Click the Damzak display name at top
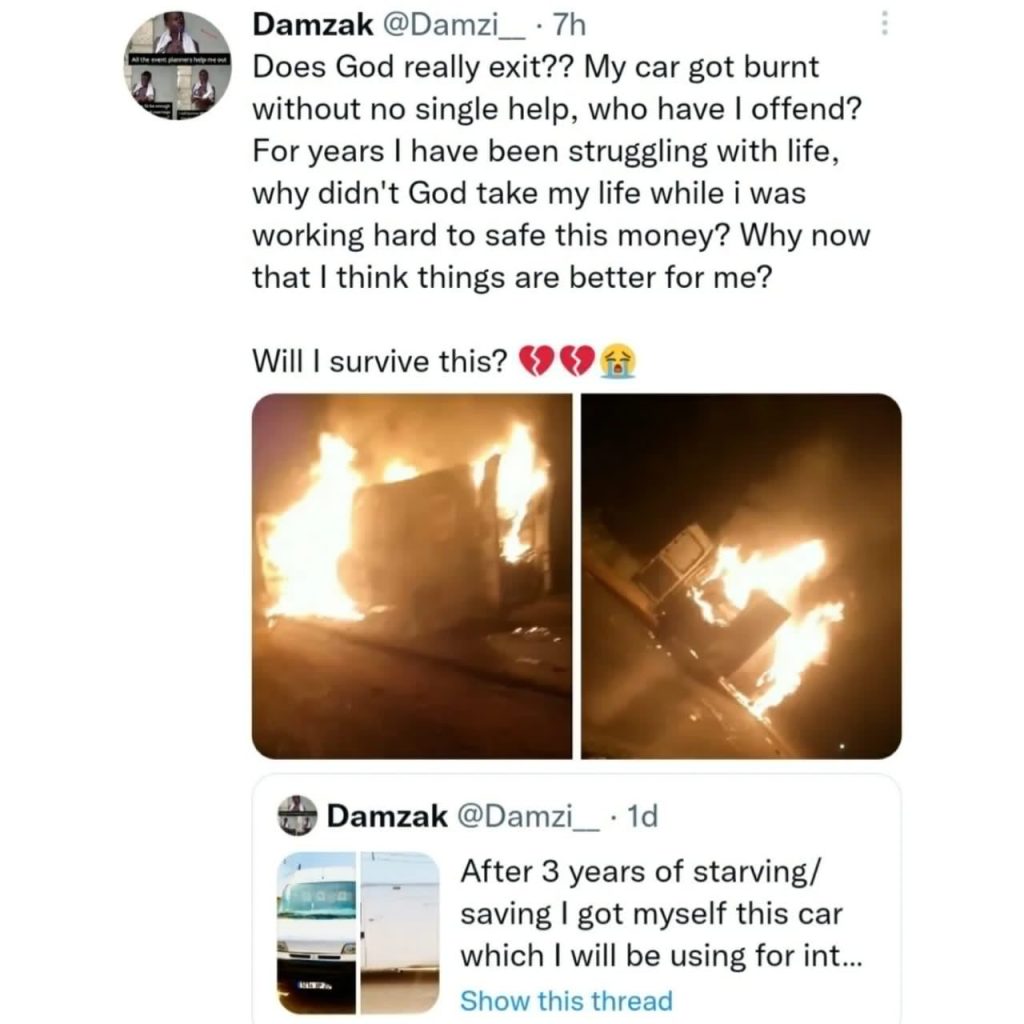Image resolution: width=1024 pixels, height=1024 pixels. click(x=313, y=25)
